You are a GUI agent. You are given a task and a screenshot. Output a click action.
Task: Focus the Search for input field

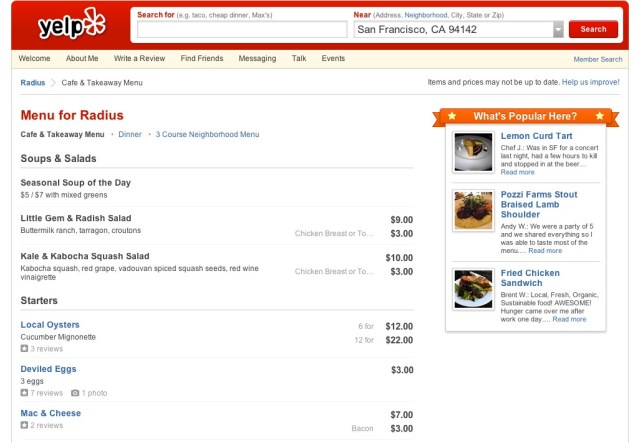pyautogui.click(x=239, y=29)
